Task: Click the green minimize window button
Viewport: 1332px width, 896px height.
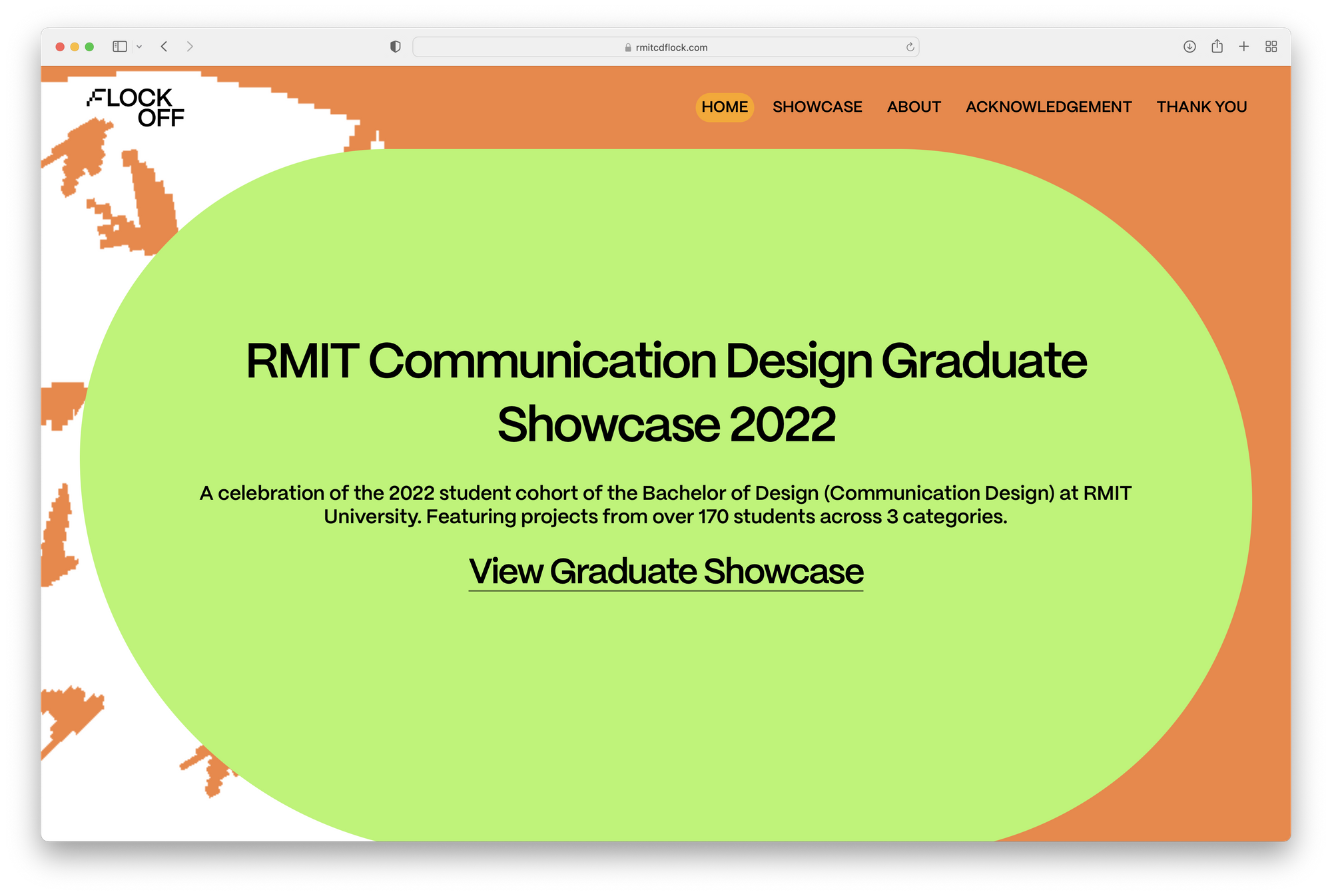Action: (89, 47)
